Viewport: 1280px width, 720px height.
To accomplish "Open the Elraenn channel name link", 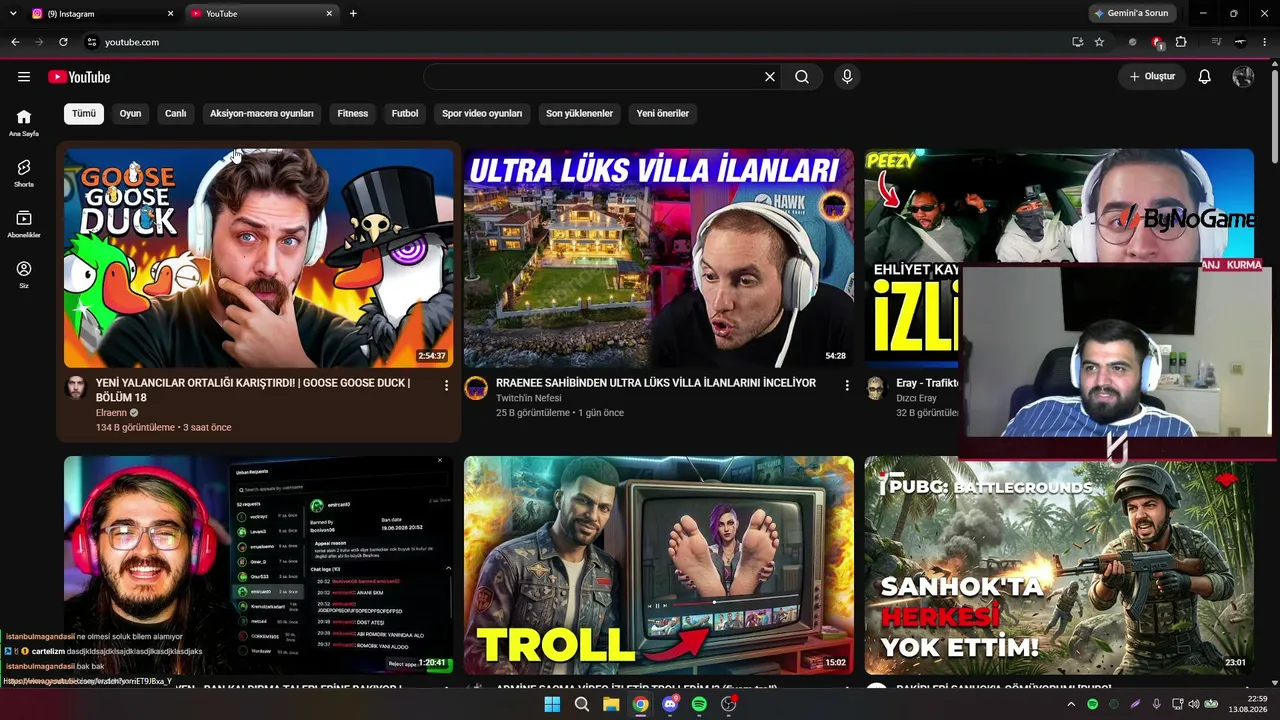I will [x=111, y=412].
